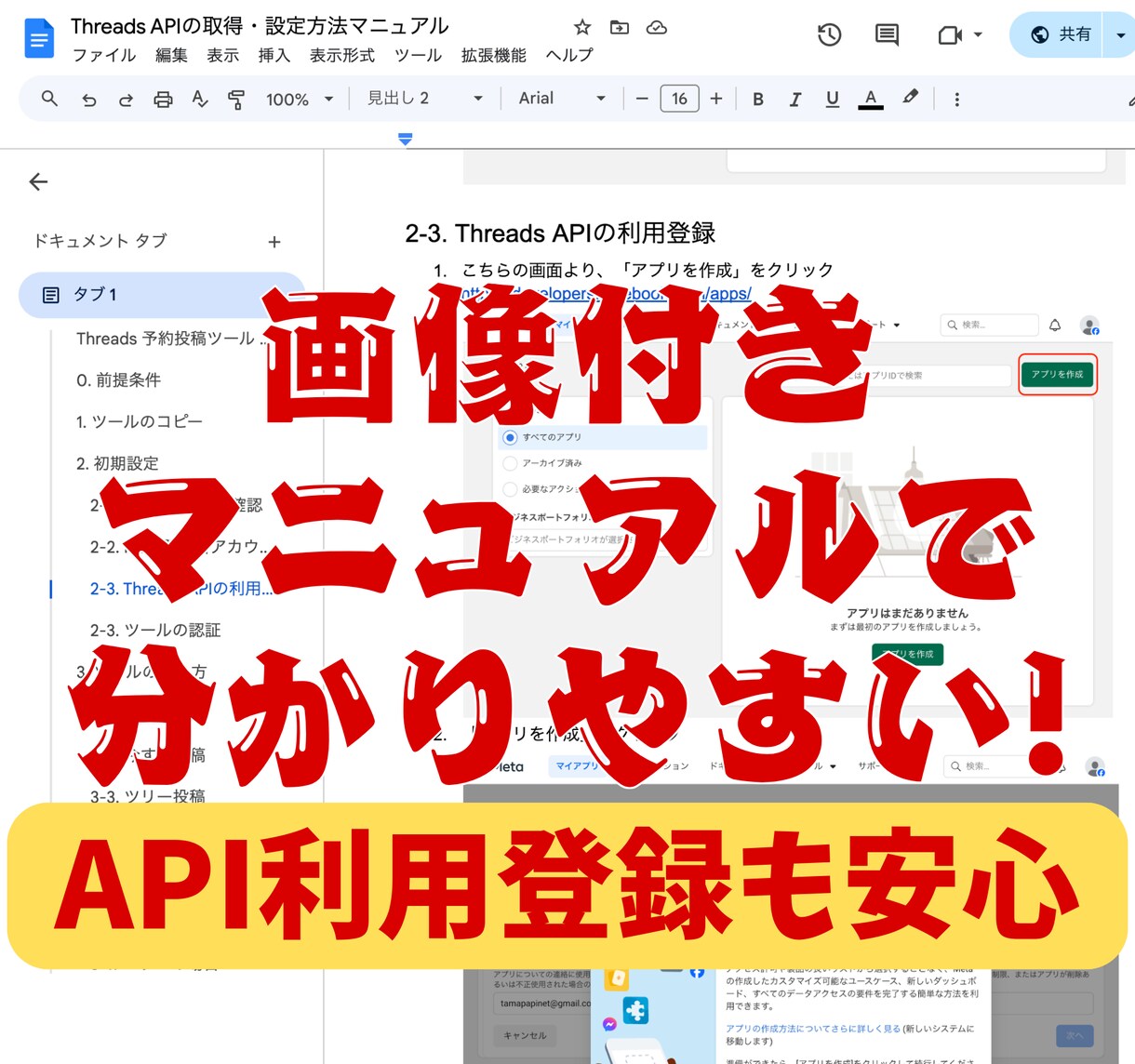This screenshot has width=1135, height=1064.
Task: Select the paint format tool
Action: pyautogui.click(x=236, y=100)
